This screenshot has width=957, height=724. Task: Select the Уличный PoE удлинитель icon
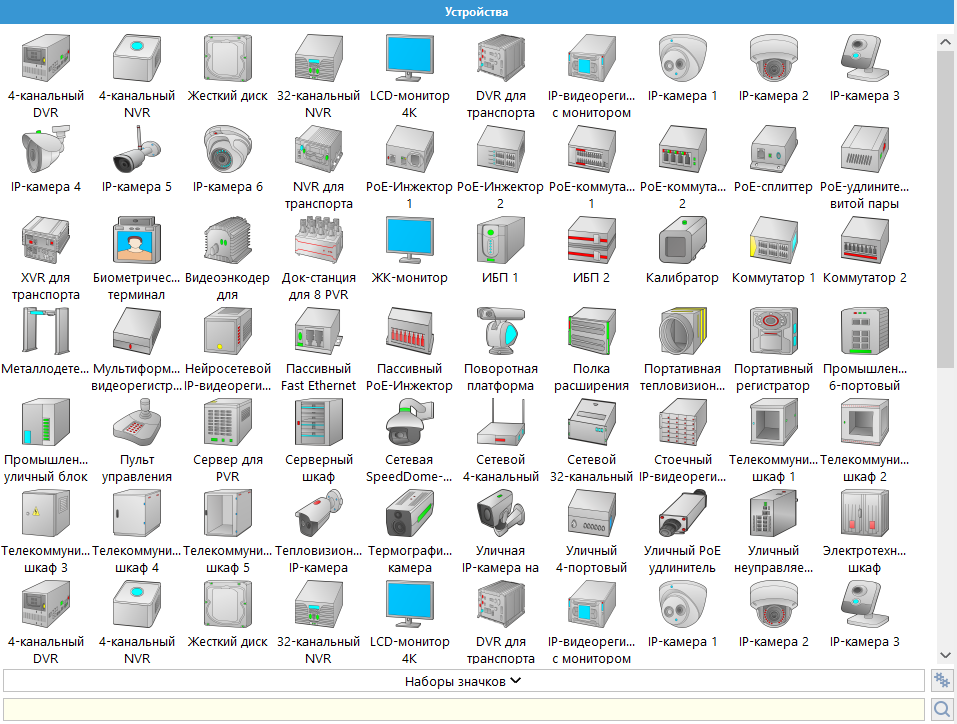[682, 513]
